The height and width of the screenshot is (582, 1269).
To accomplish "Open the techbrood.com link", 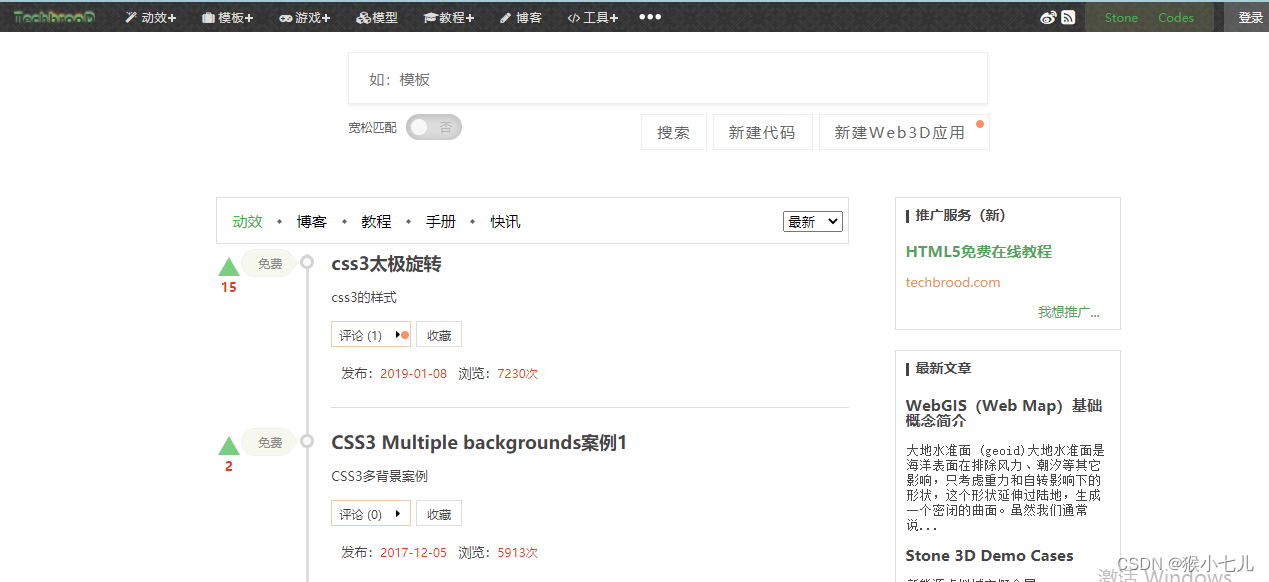I will coord(953,282).
